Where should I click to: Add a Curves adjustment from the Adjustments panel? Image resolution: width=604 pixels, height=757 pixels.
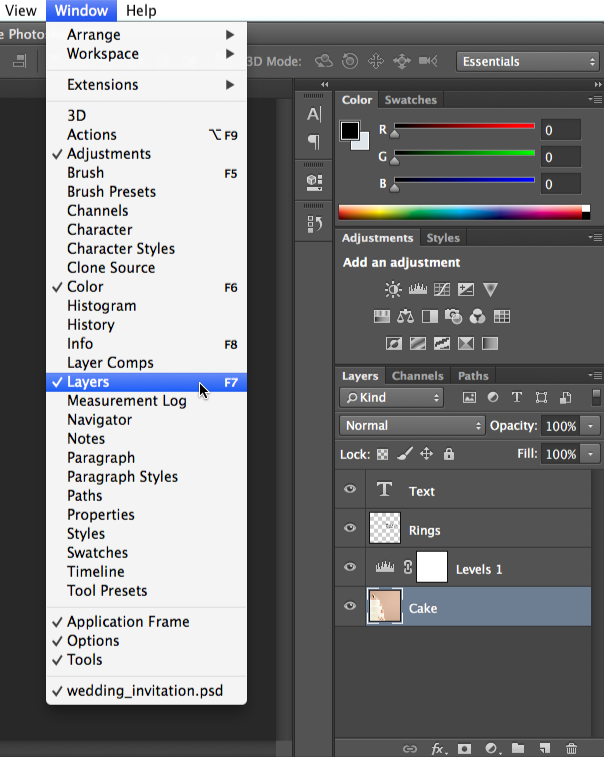pyautogui.click(x=441, y=290)
